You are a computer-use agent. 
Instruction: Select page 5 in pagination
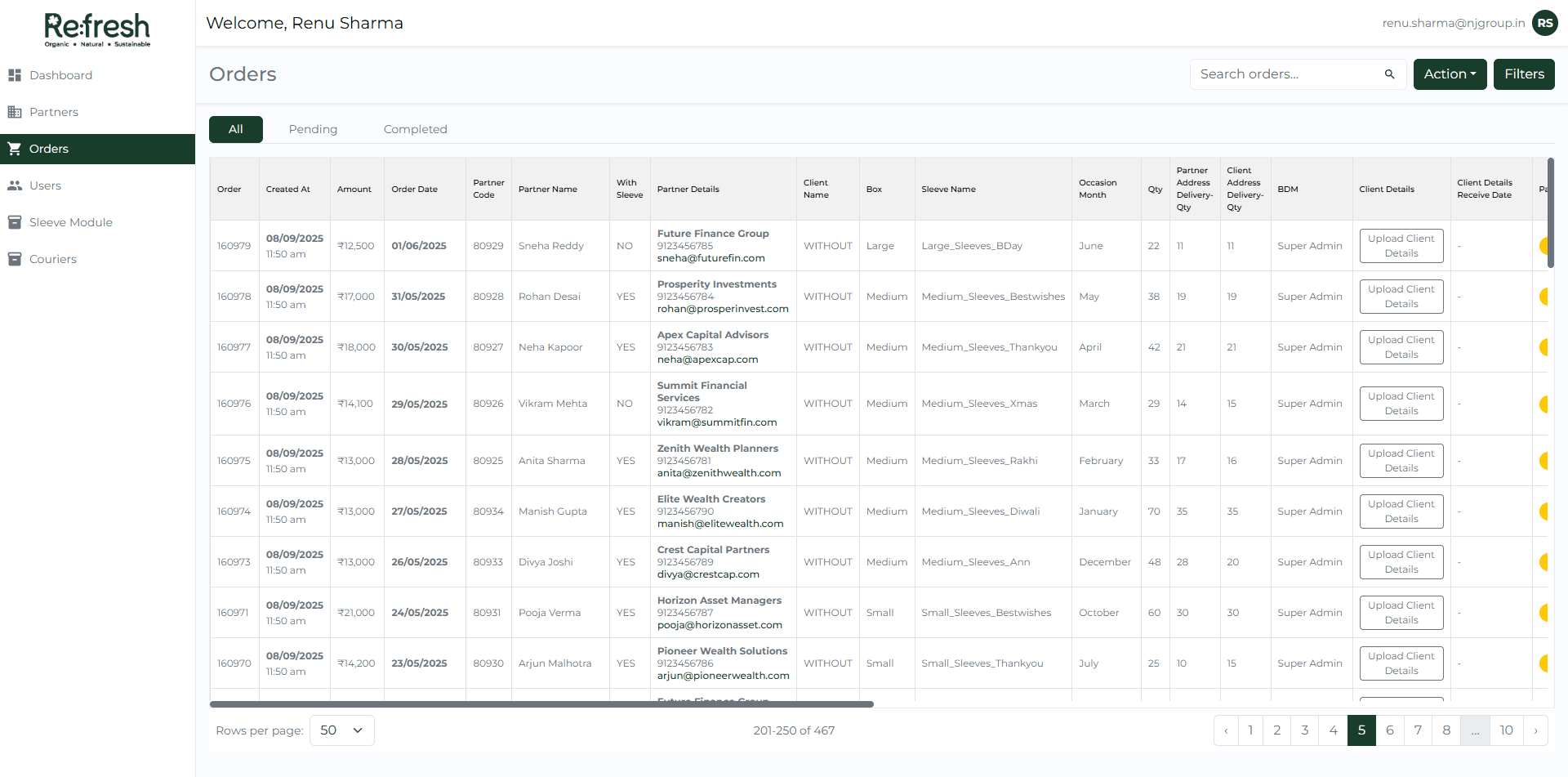[x=1361, y=730]
